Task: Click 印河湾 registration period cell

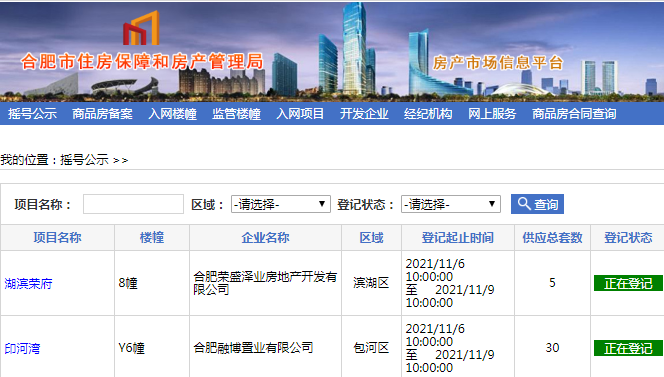Action: click(458, 348)
